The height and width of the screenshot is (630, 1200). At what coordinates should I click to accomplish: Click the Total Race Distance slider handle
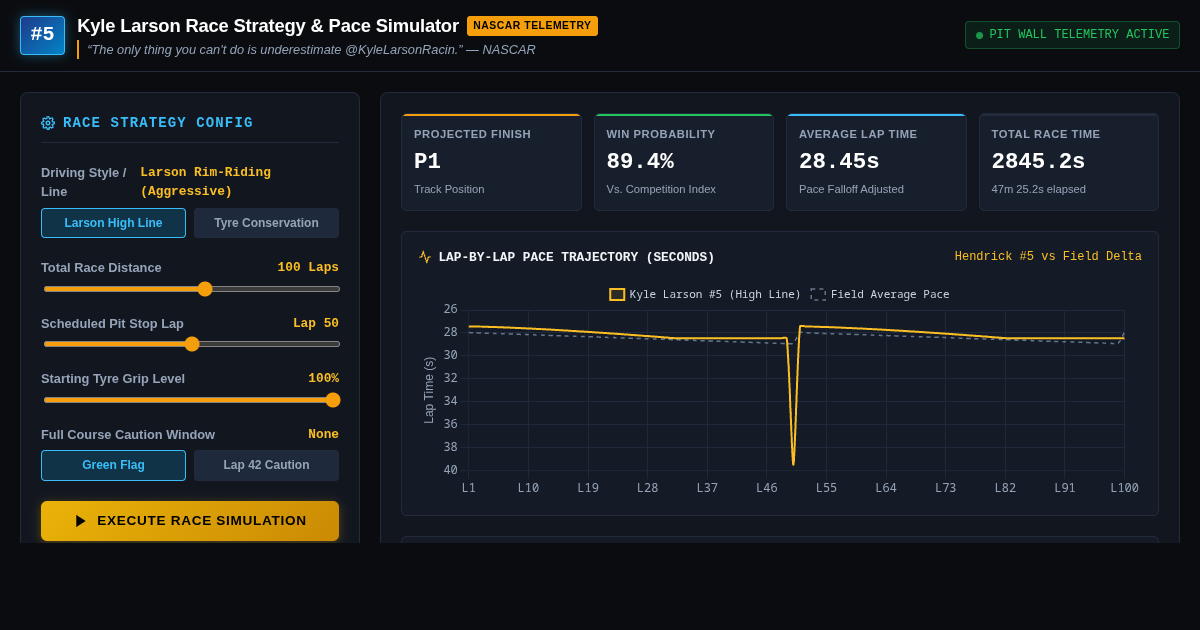[205, 289]
